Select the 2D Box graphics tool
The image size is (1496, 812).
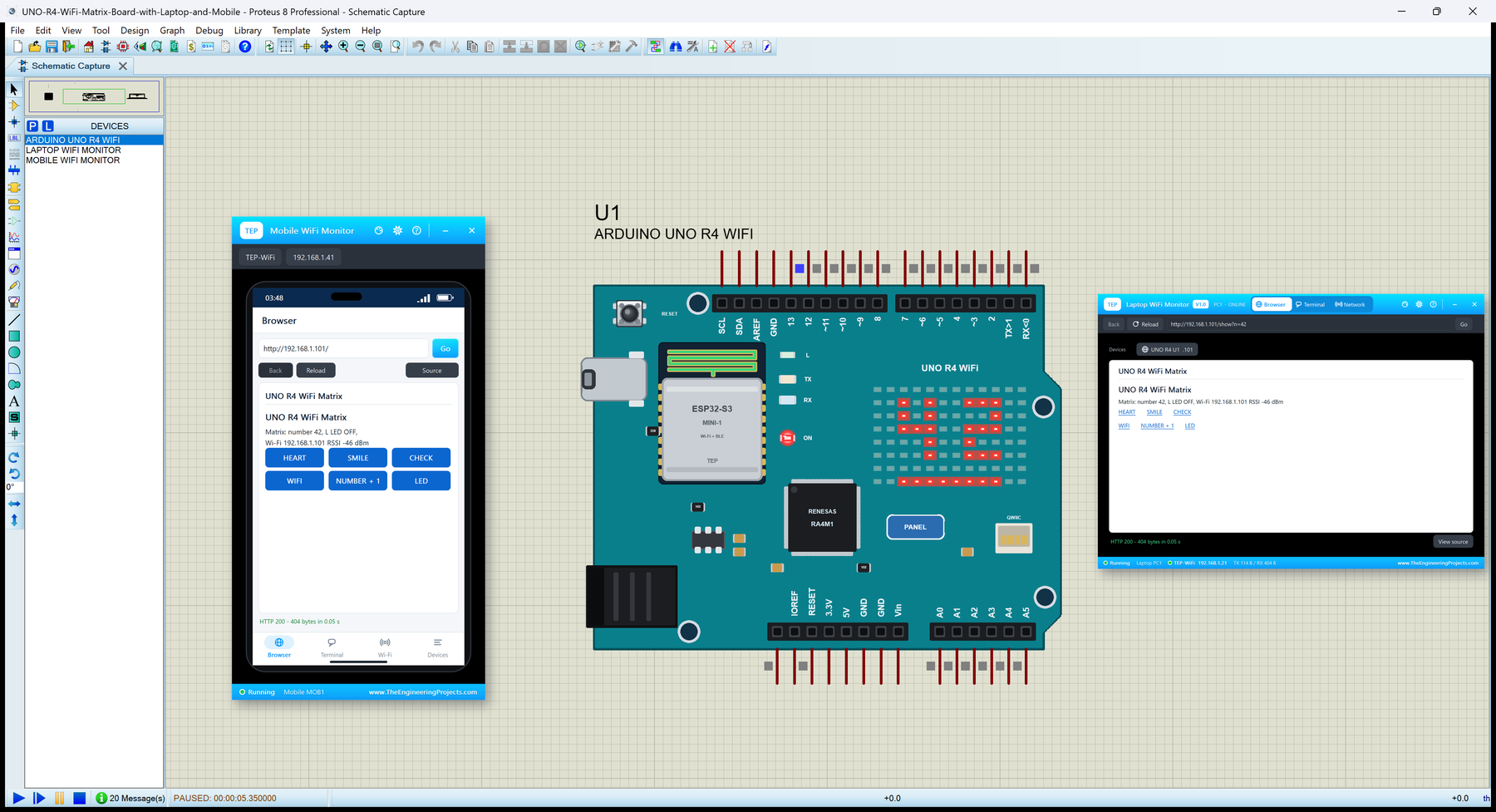click(x=14, y=337)
